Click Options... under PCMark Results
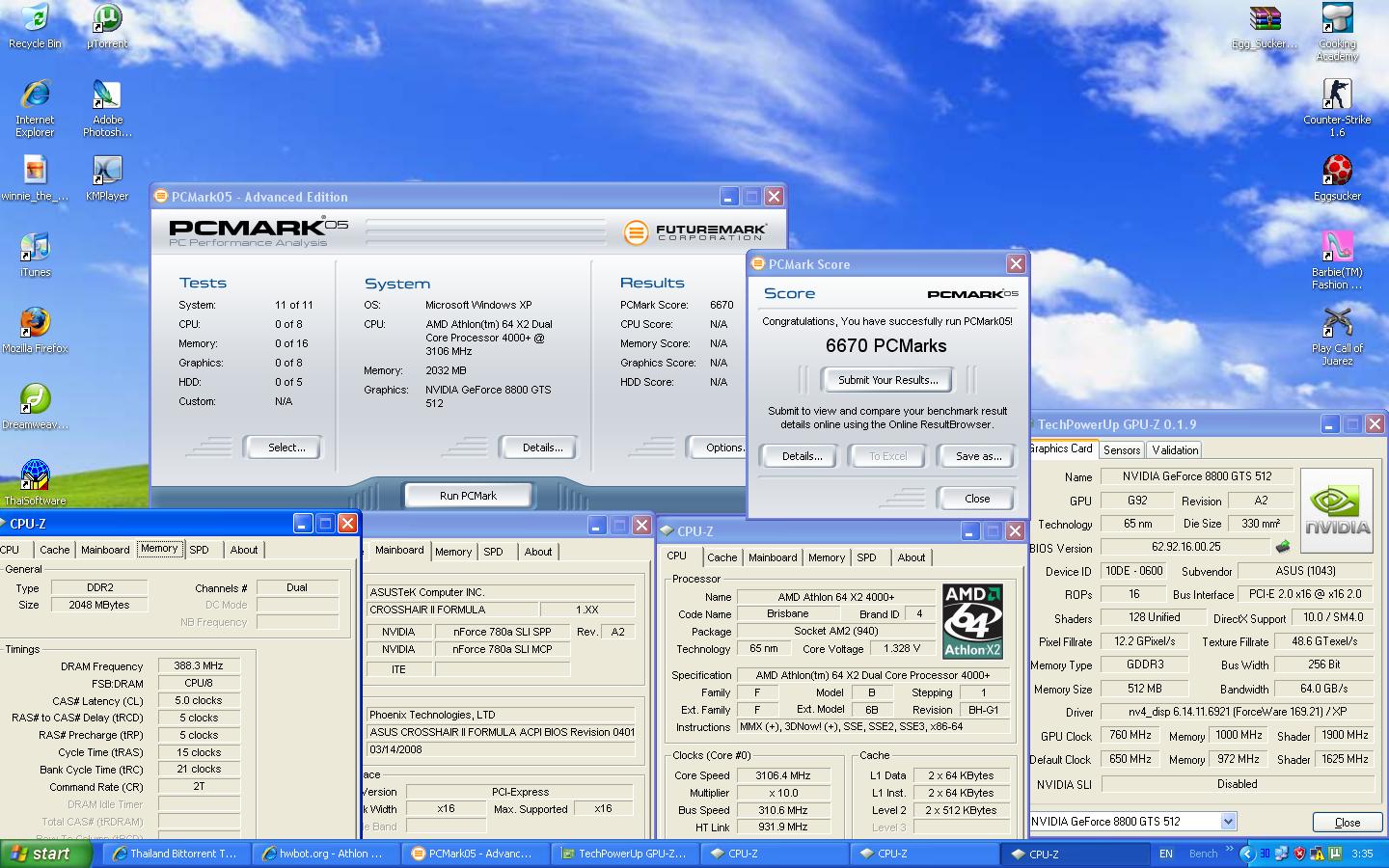 tap(719, 448)
